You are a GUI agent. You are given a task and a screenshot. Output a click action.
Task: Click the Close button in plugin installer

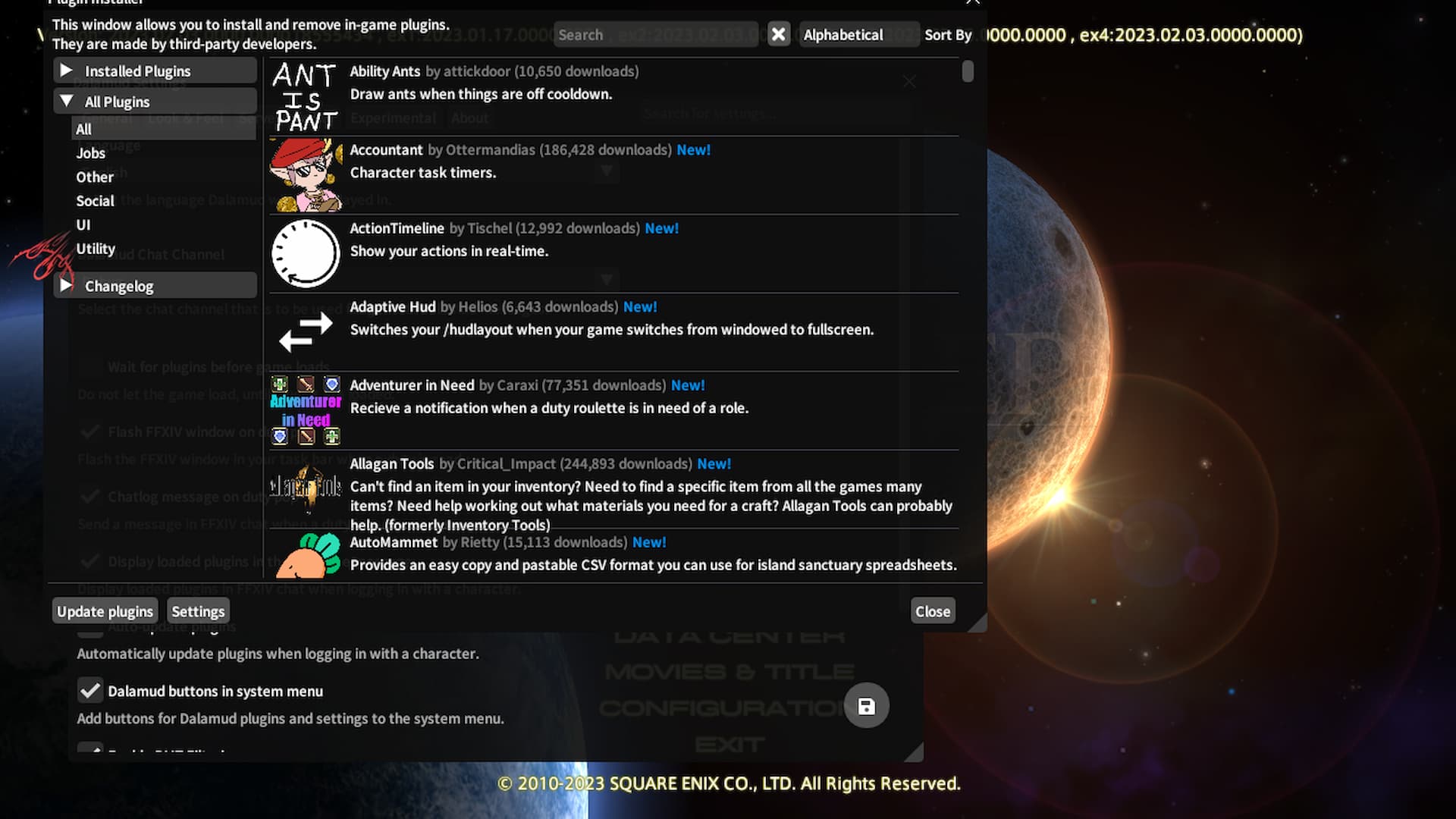933,611
